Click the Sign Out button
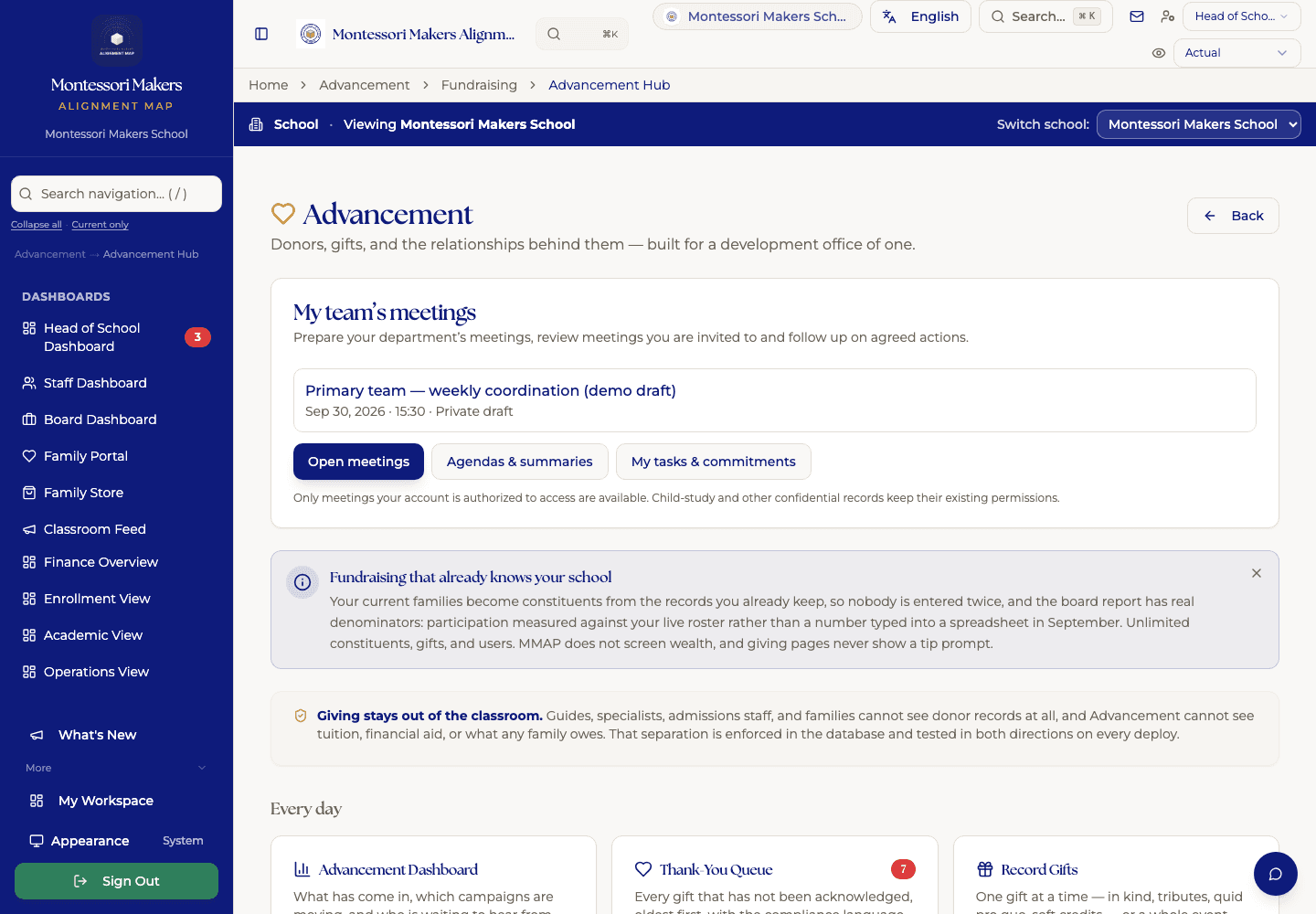This screenshot has height=914, width=1316. [116, 881]
